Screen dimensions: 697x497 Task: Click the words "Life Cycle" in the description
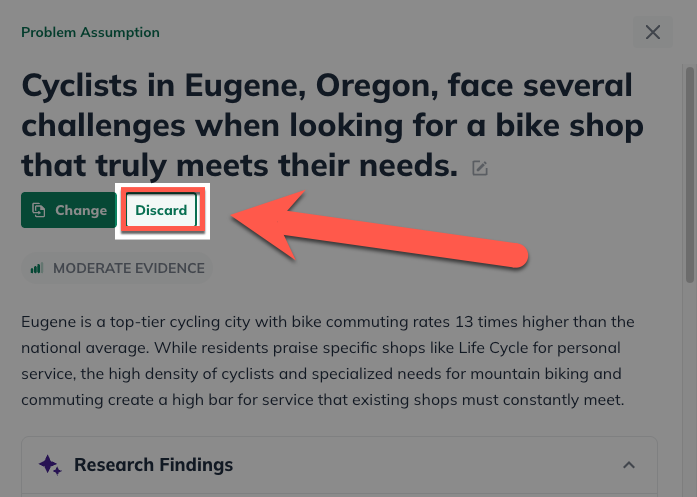tap(488, 348)
